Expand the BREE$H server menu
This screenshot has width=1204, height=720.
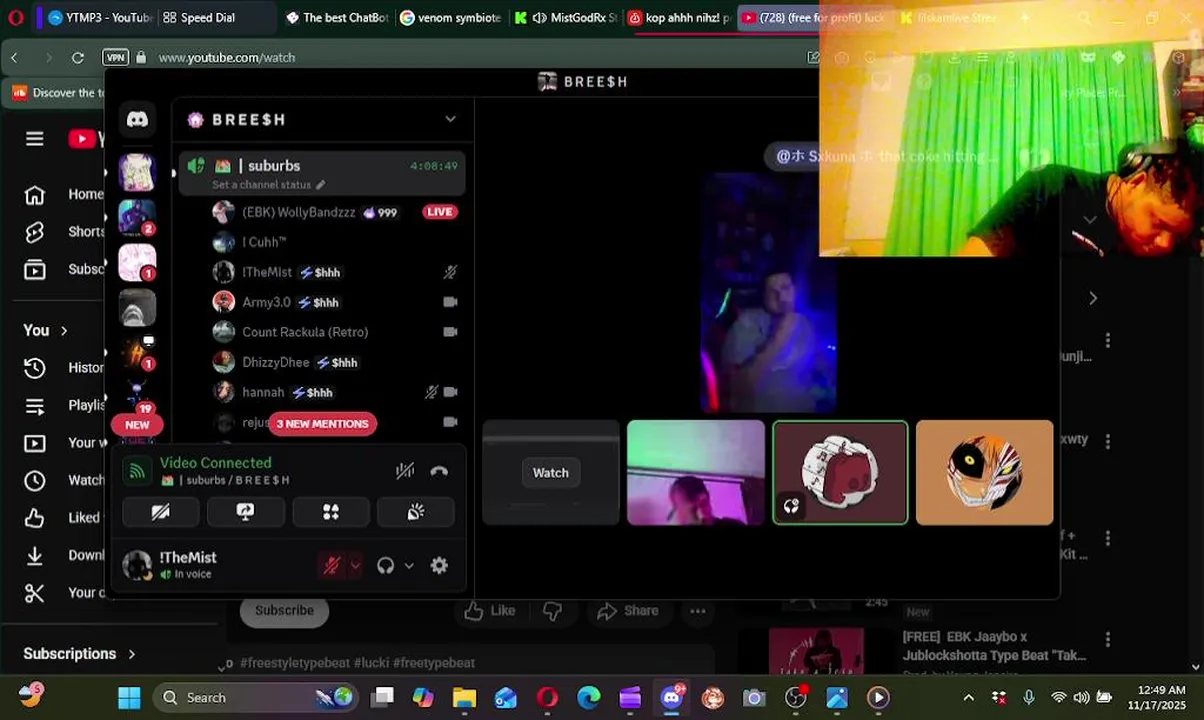click(x=450, y=119)
